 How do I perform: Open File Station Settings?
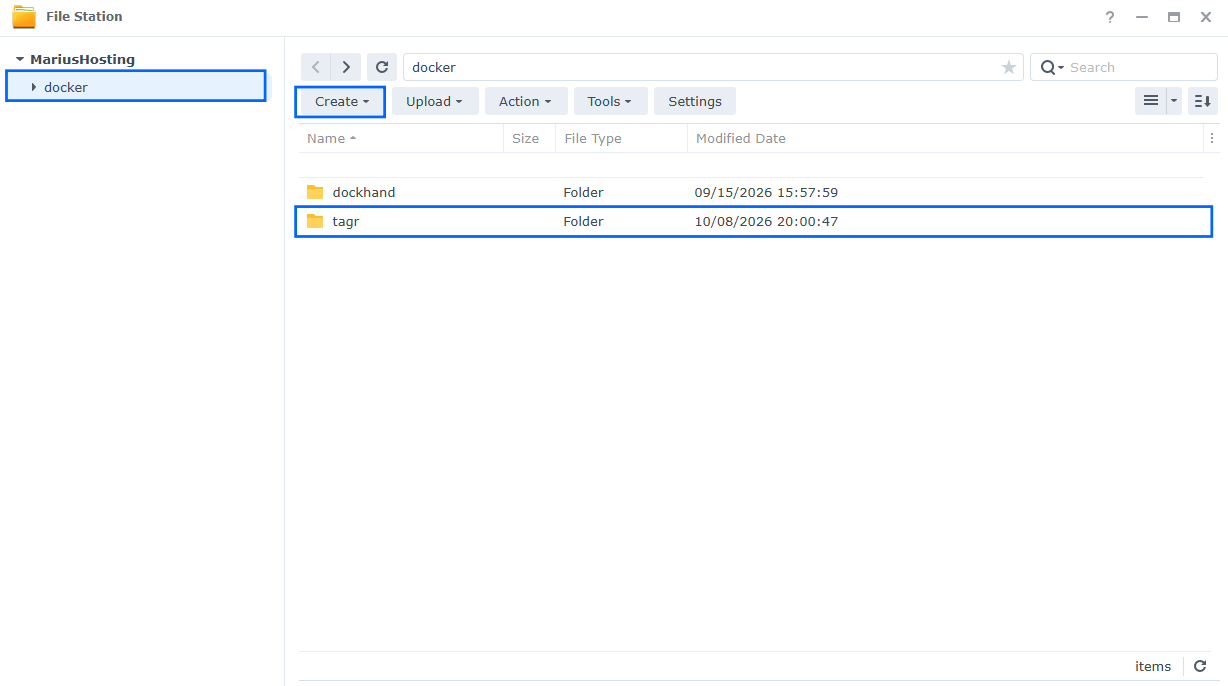pos(695,101)
